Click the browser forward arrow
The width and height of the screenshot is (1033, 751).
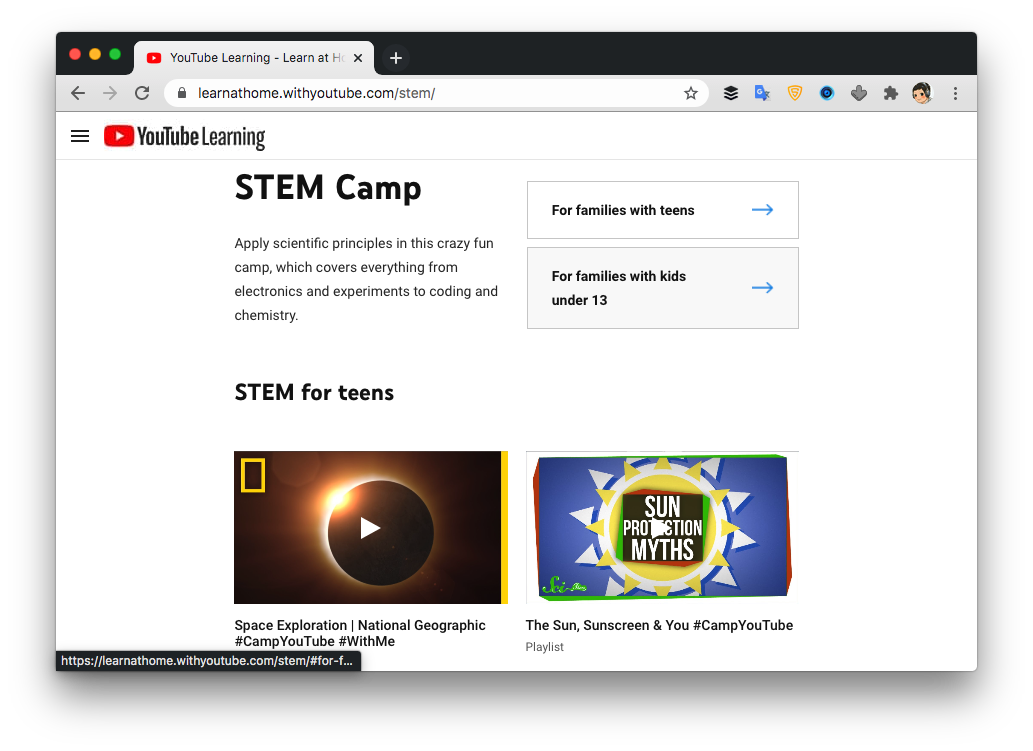(x=110, y=94)
